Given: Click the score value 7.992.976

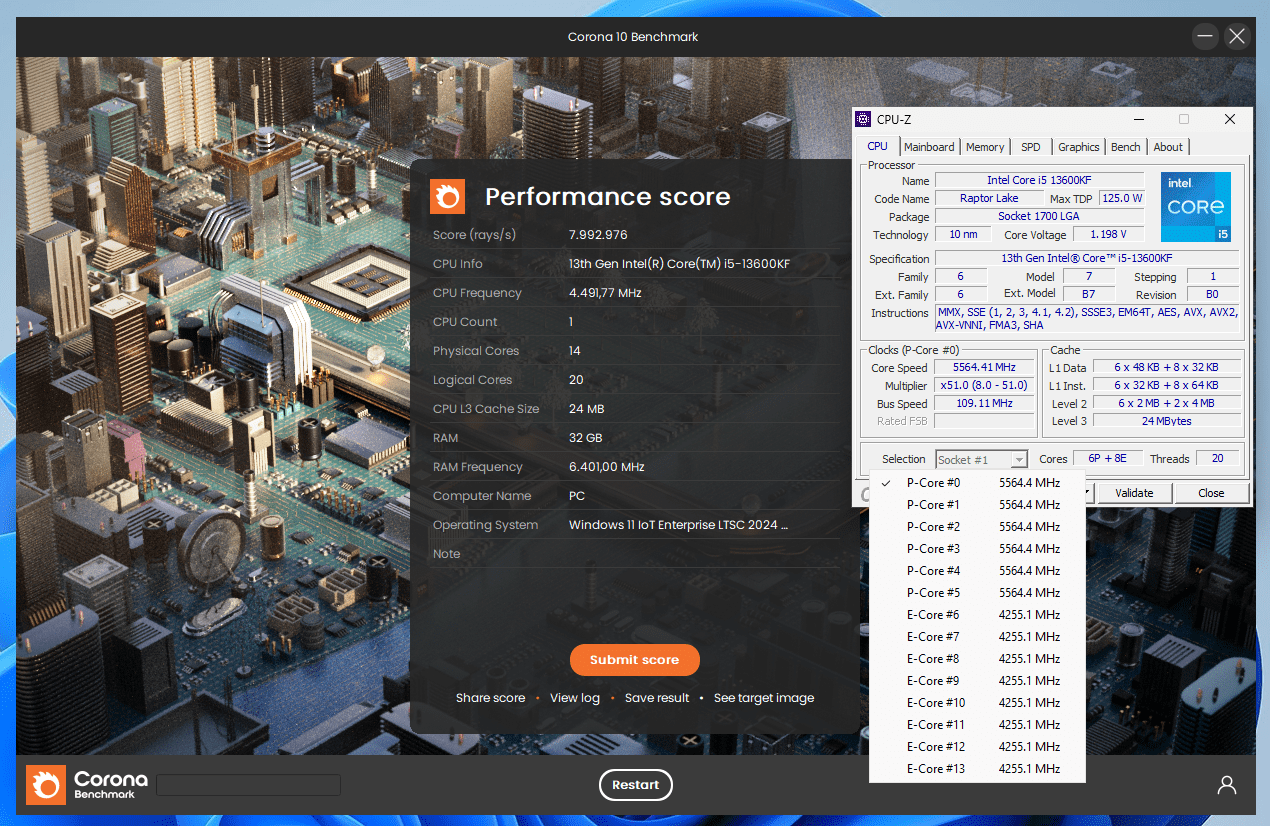Looking at the screenshot, I should click(x=598, y=235).
